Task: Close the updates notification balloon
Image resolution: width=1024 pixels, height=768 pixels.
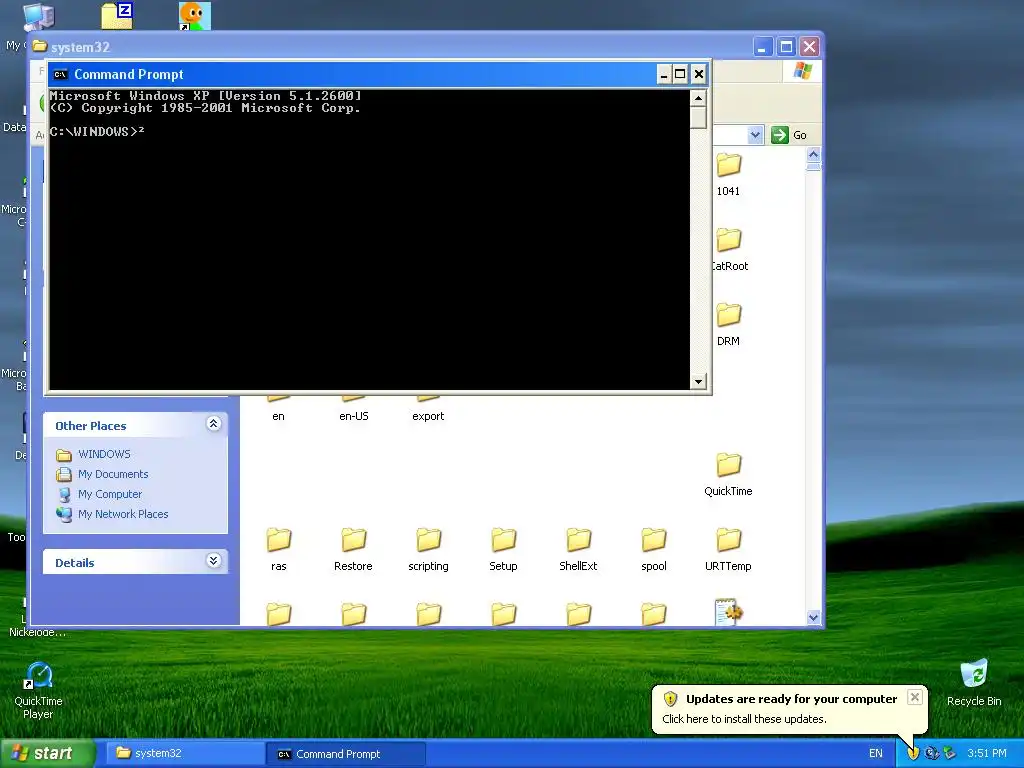Action: click(915, 697)
